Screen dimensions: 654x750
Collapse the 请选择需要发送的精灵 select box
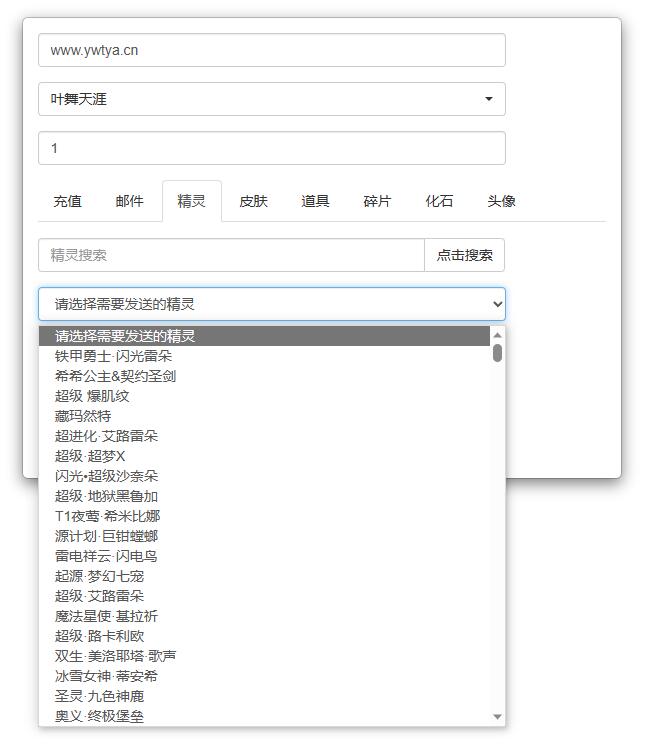[272, 304]
